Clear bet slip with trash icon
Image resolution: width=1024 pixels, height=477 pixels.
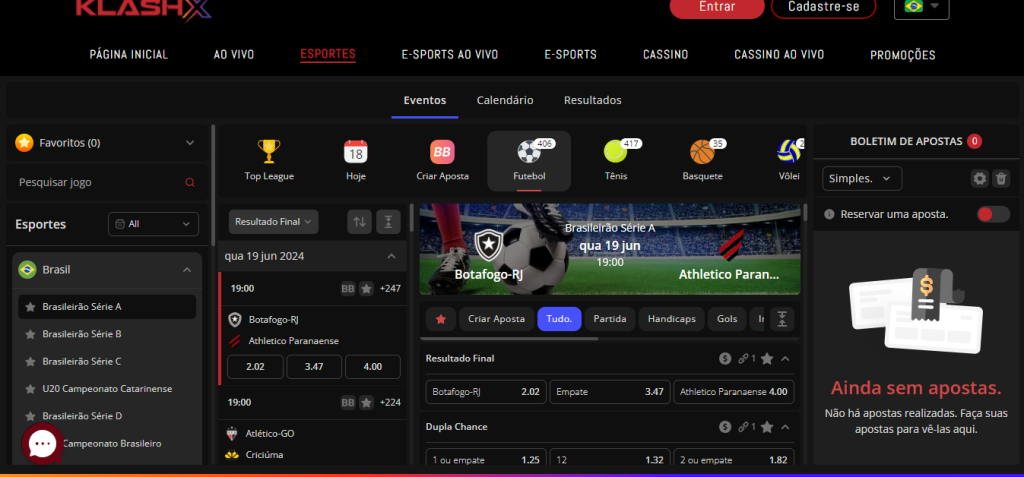pyautogui.click(x=1000, y=178)
